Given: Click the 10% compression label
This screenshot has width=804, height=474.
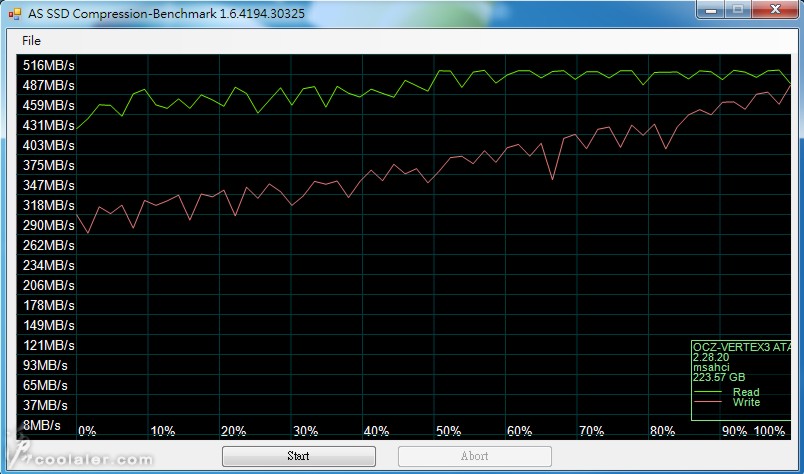Looking at the screenshot, I should point(163,431).
